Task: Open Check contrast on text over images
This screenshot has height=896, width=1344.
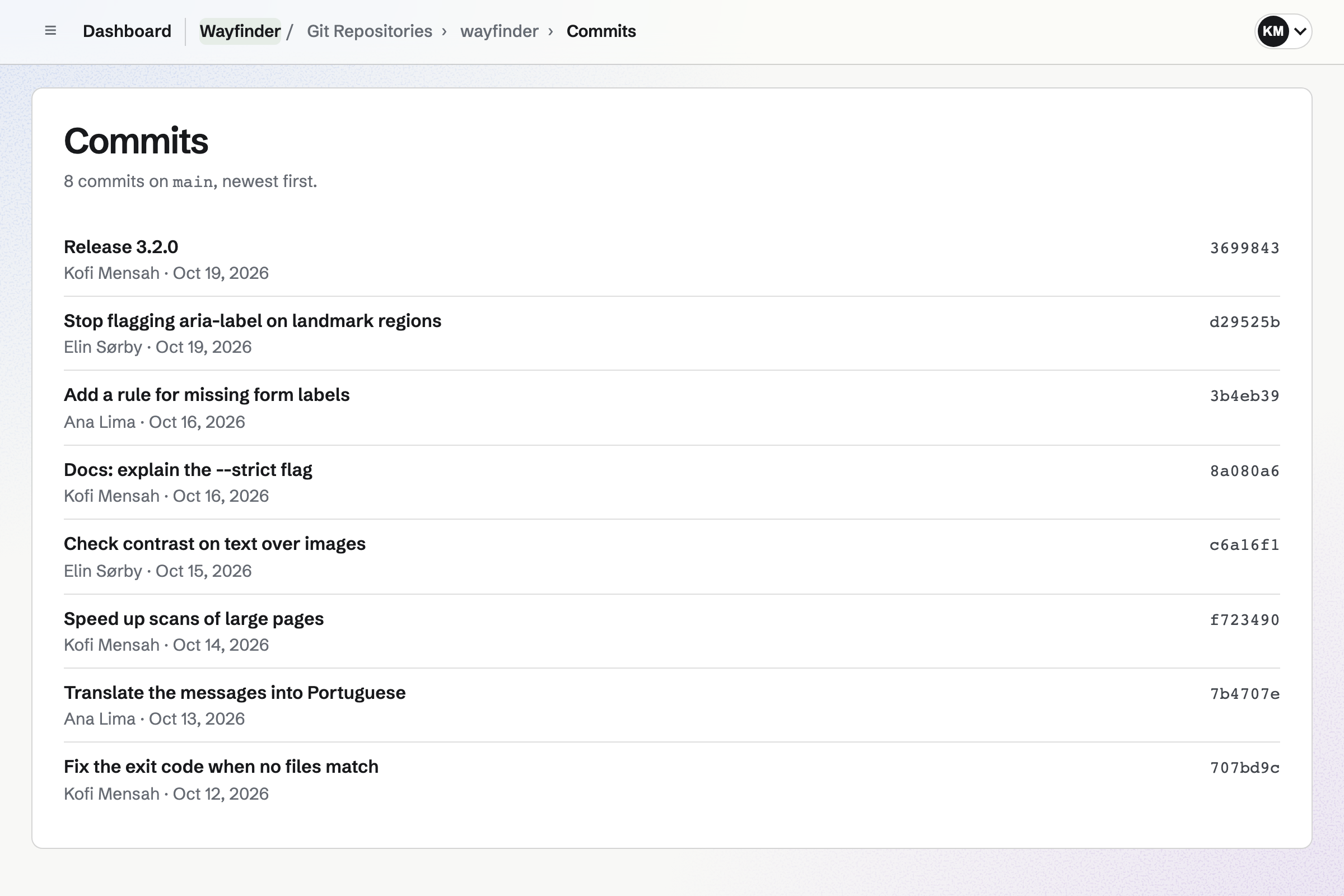Action: point(215,544)
